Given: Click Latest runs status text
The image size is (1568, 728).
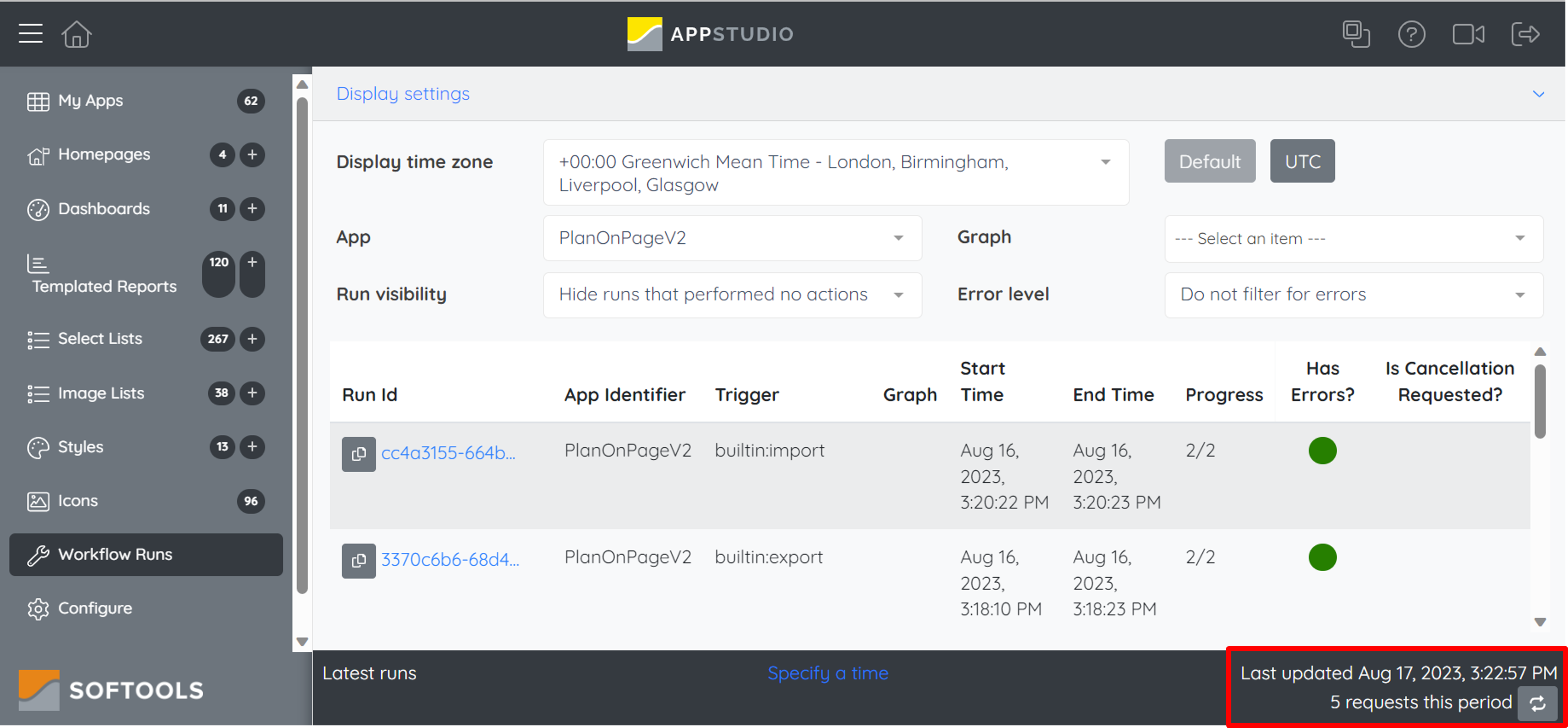Looking at the screenshot, I should [x=369, y=673].
